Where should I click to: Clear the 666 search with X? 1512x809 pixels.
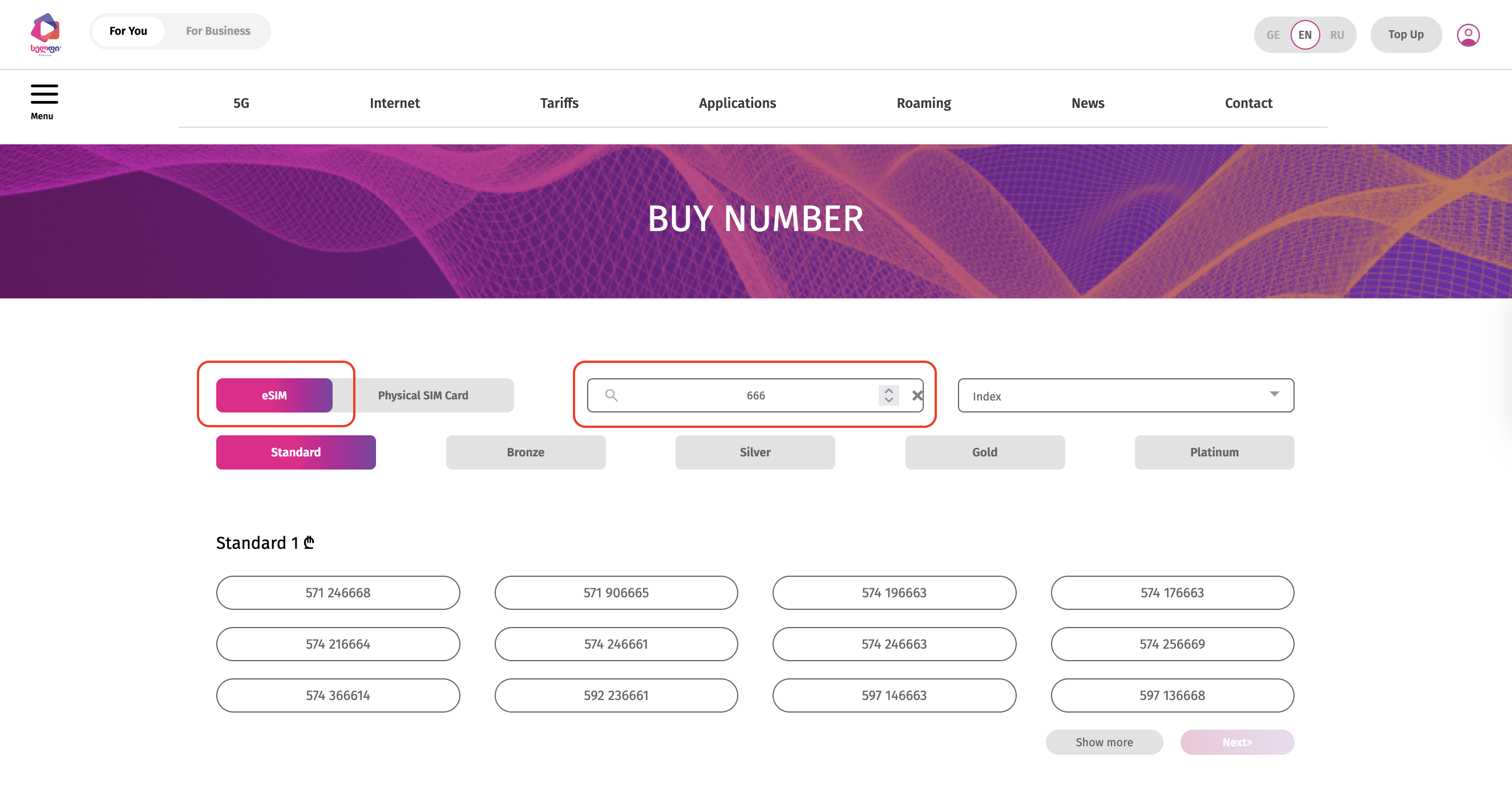coord(917,396)
